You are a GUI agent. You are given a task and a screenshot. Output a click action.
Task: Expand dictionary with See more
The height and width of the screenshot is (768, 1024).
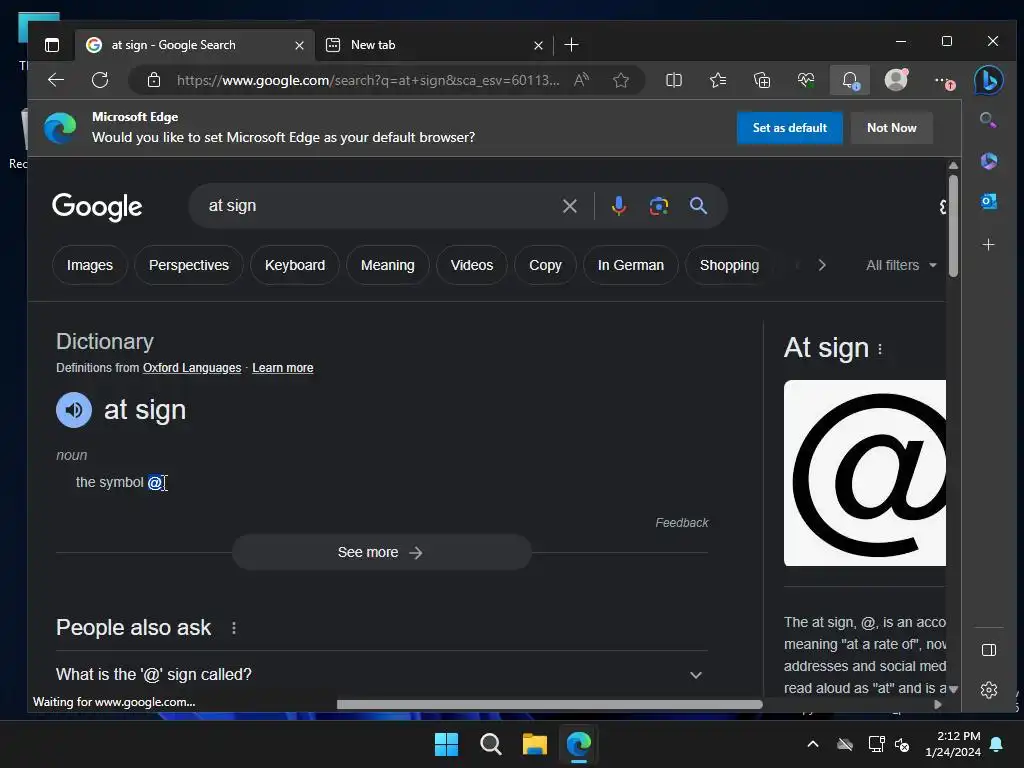381,552
